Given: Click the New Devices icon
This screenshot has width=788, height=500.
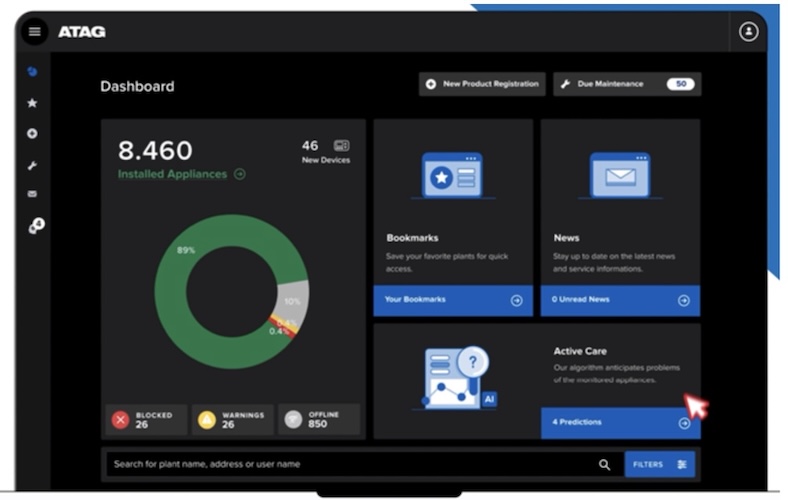Looking at the screenshot, I should (341, 146).
